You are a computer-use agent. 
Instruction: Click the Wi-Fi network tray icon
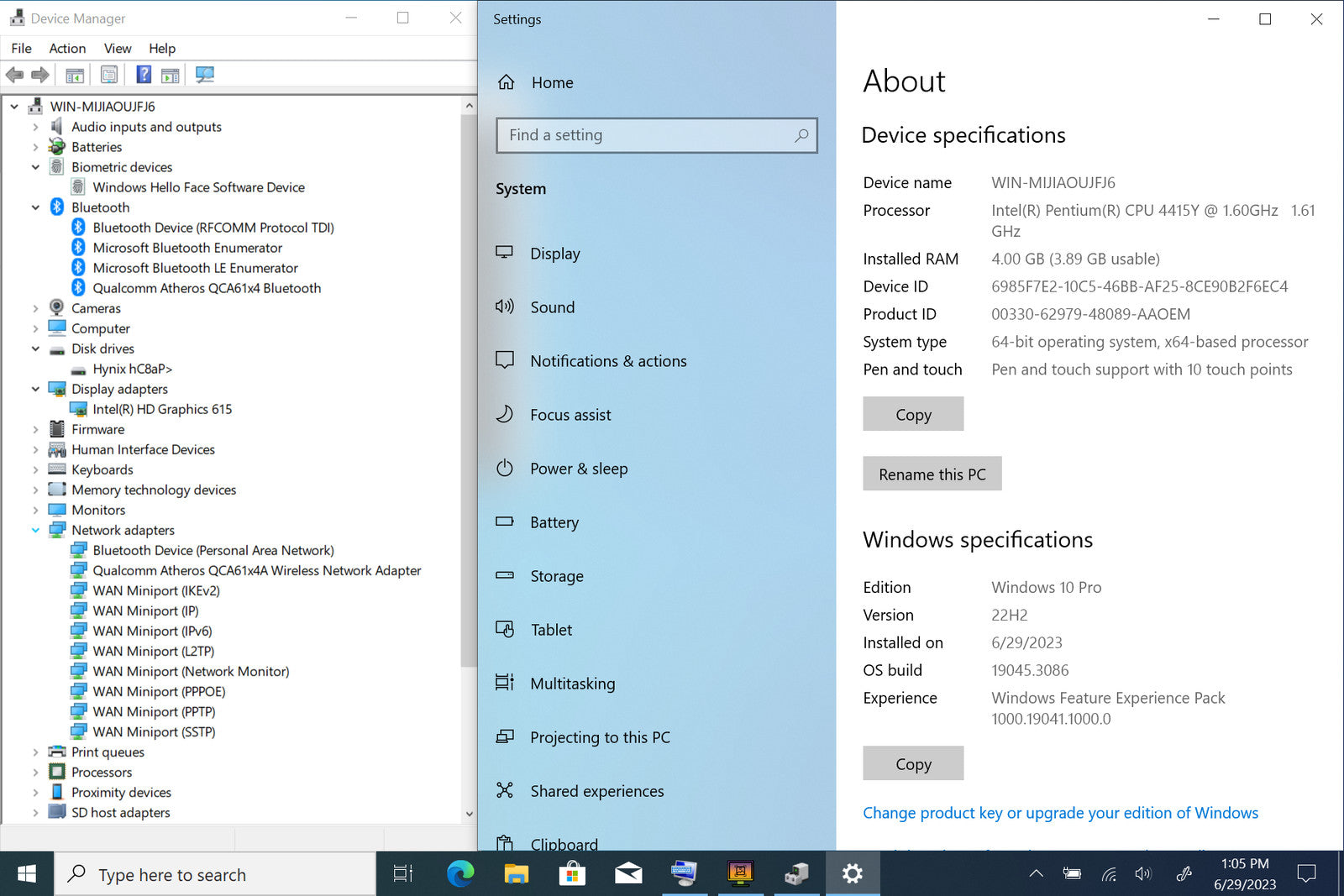[x=1109, y=874]
